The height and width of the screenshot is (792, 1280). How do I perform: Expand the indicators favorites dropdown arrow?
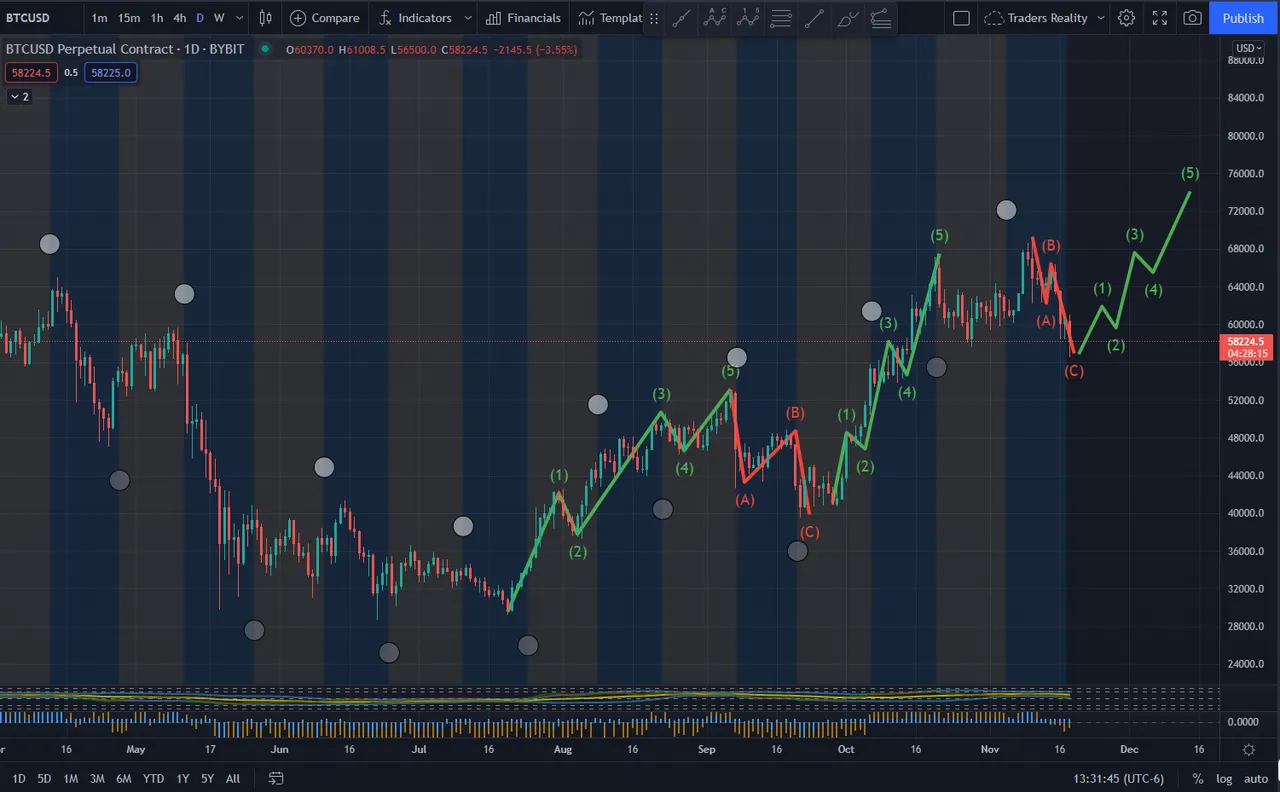point(468,18)
